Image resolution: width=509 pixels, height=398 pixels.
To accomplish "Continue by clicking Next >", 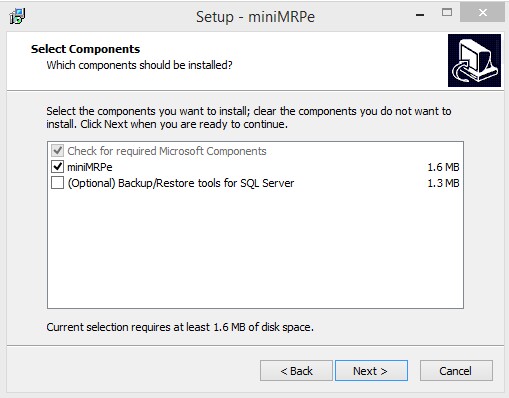I will (x=371, y=370).
